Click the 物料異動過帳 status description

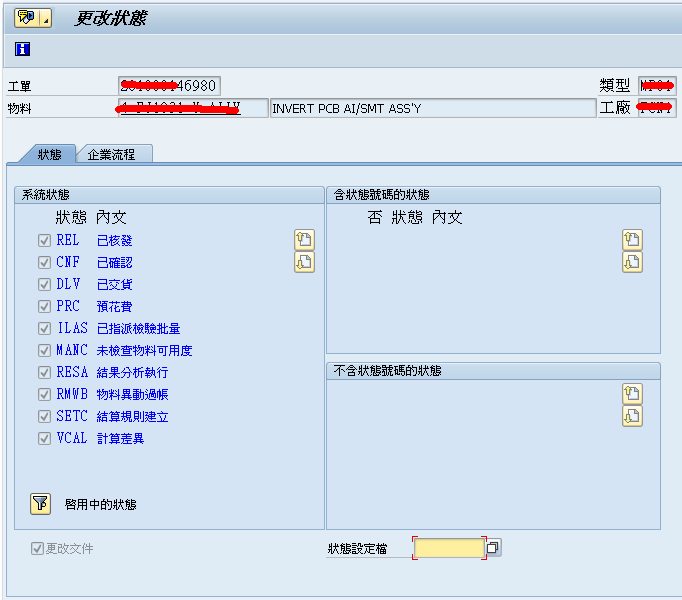click(x=132, y=395)
